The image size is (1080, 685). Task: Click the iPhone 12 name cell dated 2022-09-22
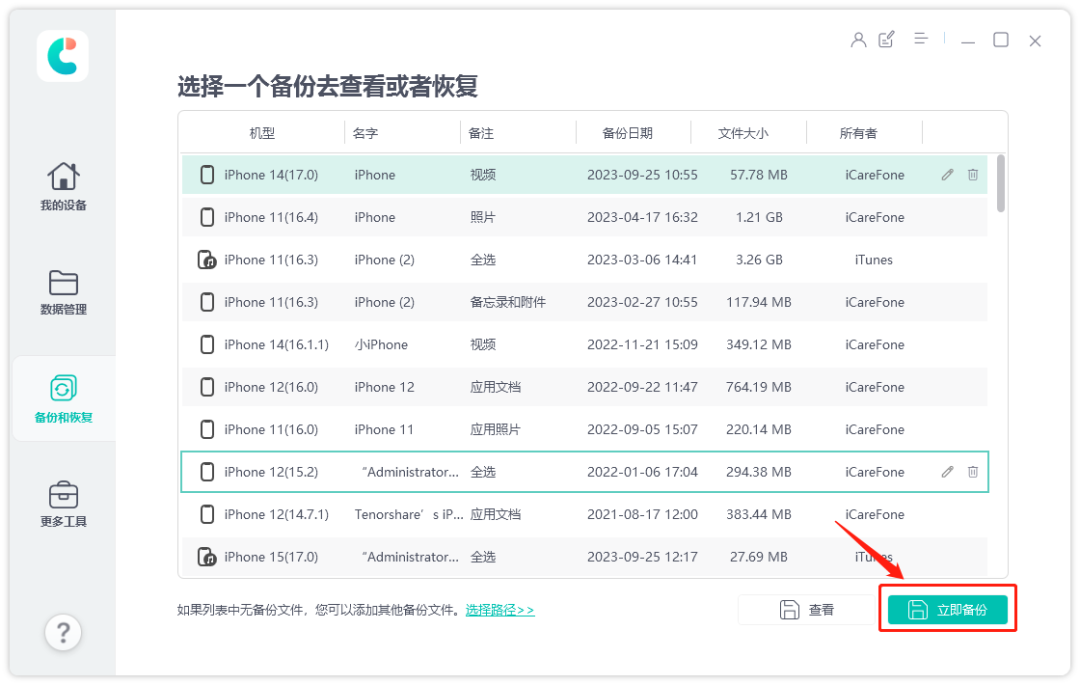[x=384, y=387]
